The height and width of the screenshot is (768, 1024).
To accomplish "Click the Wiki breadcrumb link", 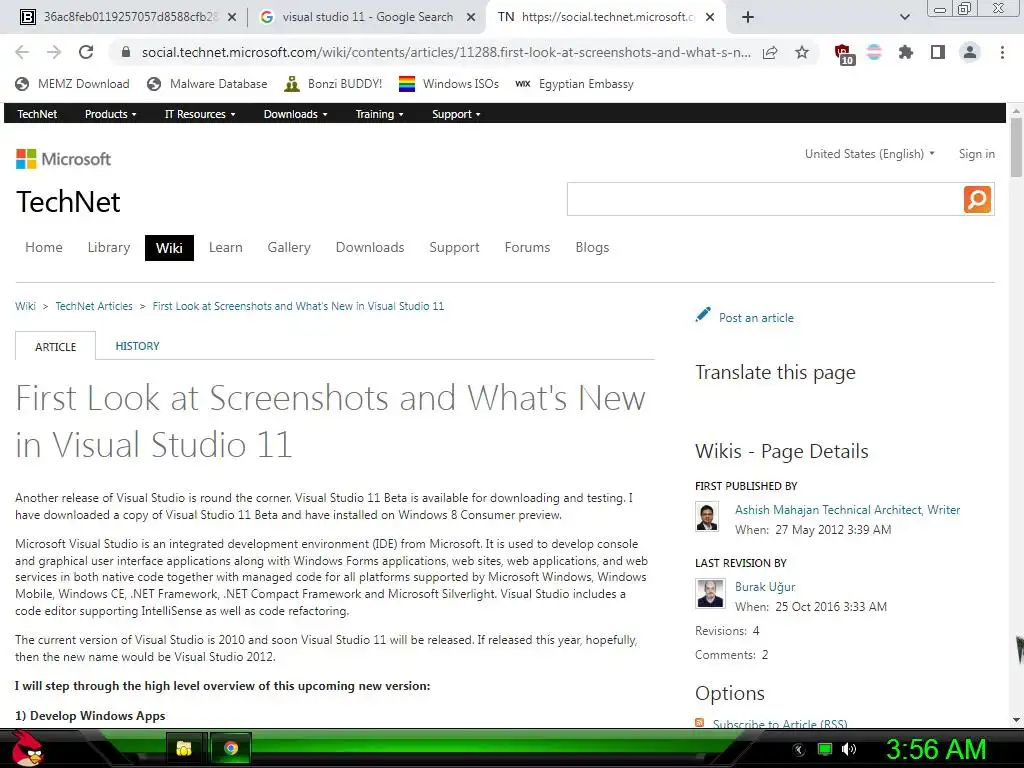I will coord(25,306).
